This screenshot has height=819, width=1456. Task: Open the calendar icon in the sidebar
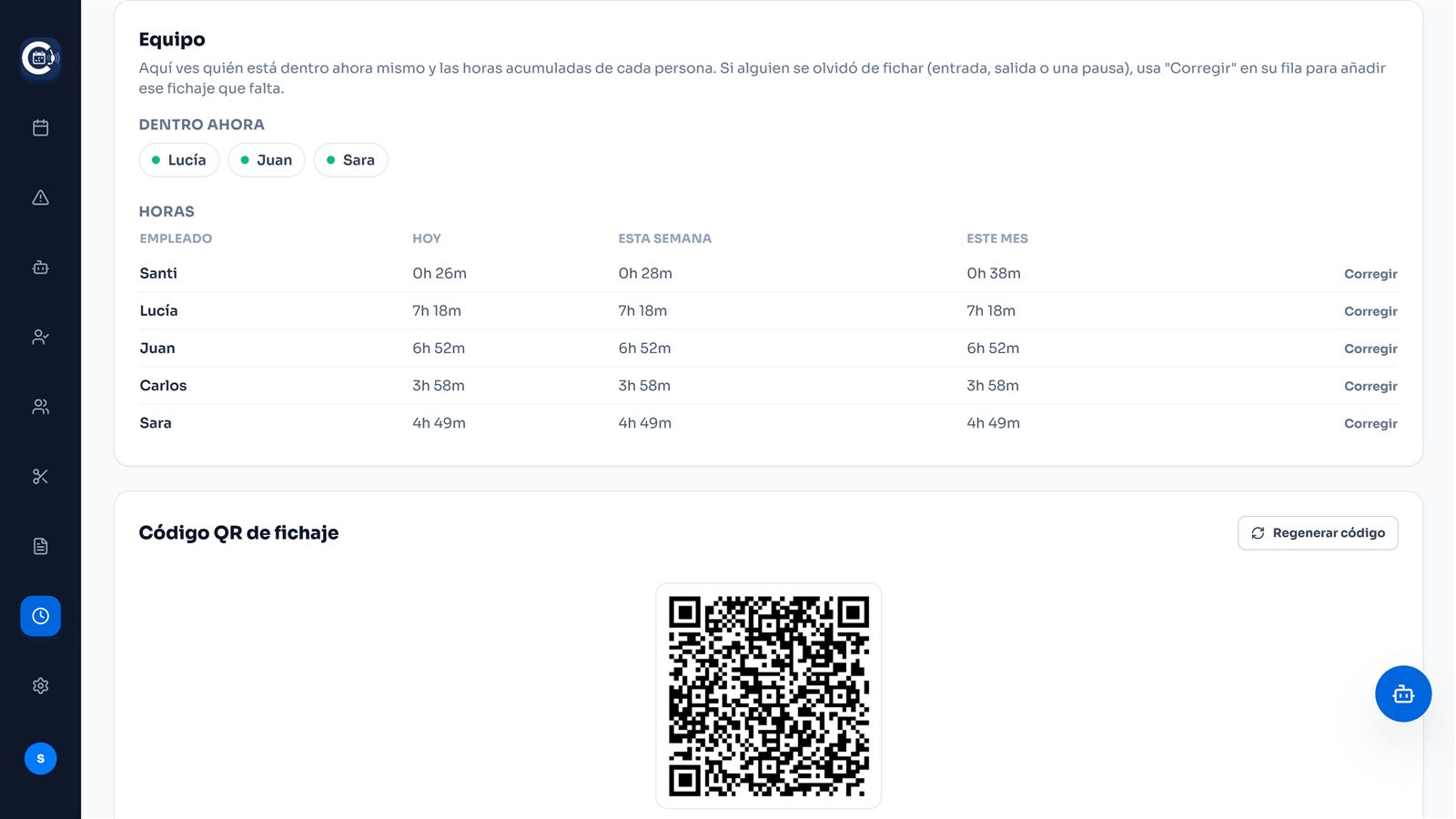pos(40,127)
